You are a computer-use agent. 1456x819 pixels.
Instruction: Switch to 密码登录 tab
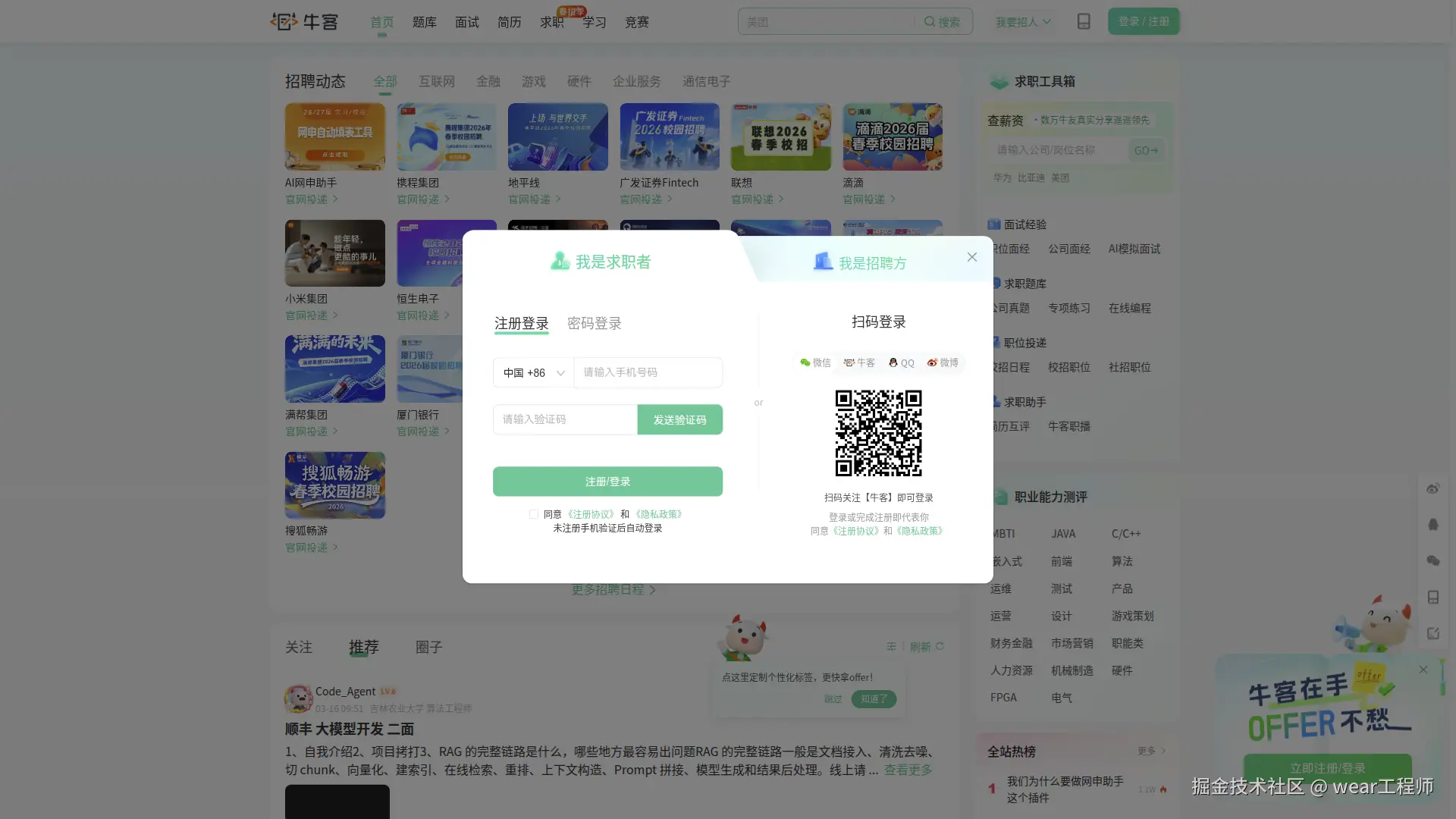click(594, 324)
